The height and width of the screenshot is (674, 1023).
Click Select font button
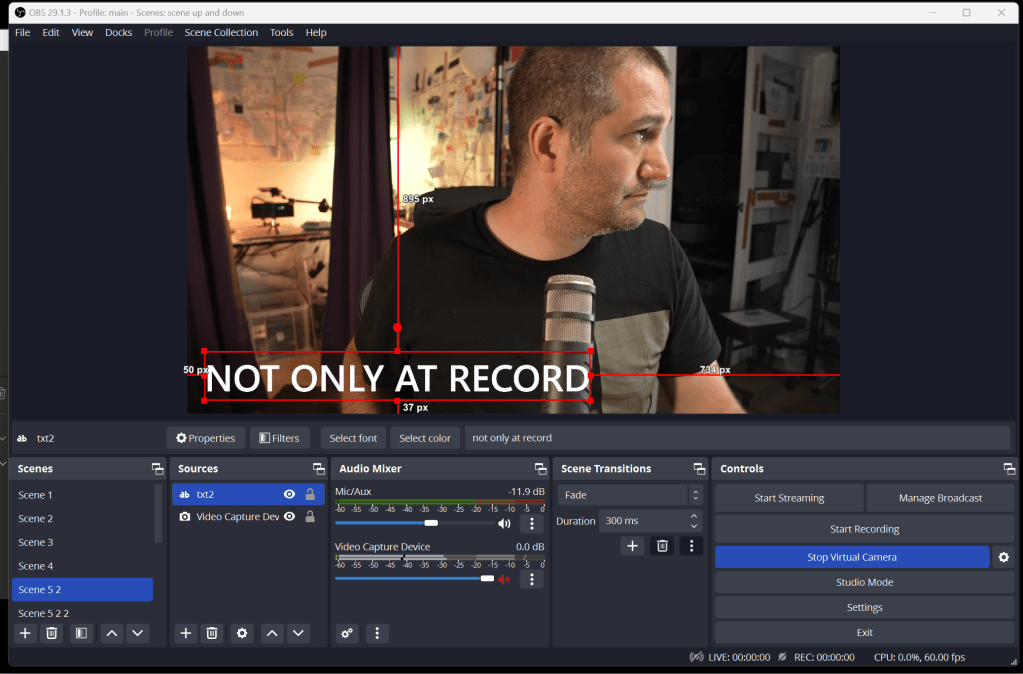coord(353,438)
